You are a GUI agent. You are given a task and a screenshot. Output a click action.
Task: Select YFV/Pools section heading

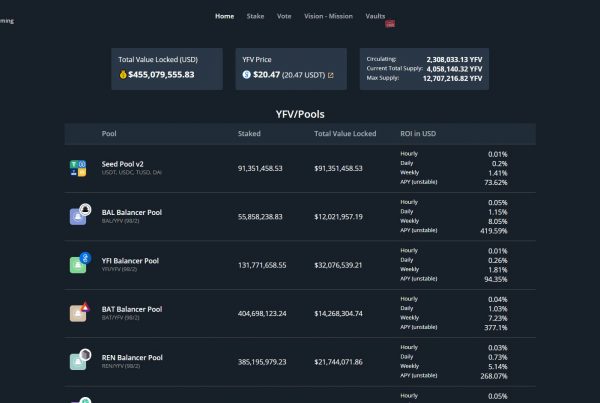pyautogui.click(x=300, y=114)
